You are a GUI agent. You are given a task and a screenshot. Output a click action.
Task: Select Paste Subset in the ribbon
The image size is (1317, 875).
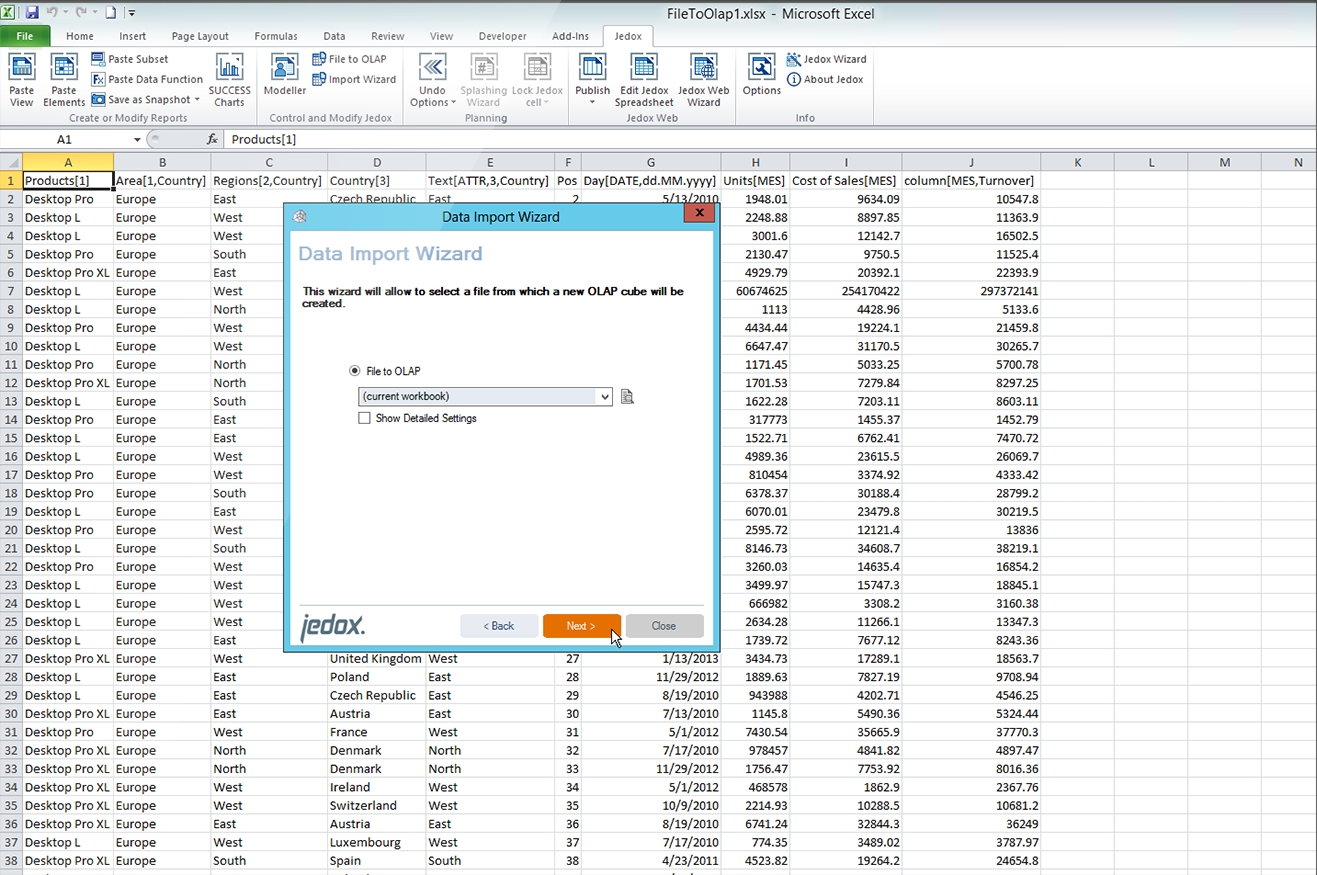130,59
